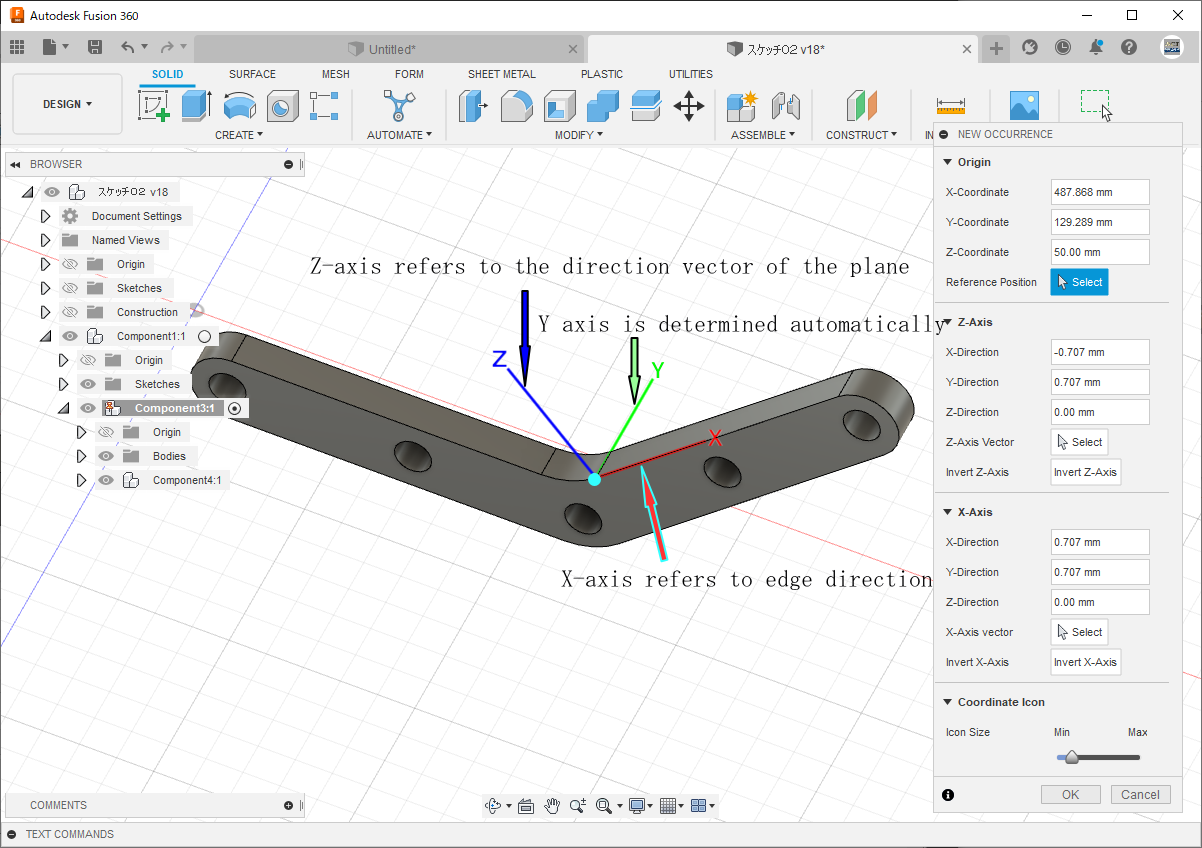Click the Icon Size slider handle

tap(1071, 757)
